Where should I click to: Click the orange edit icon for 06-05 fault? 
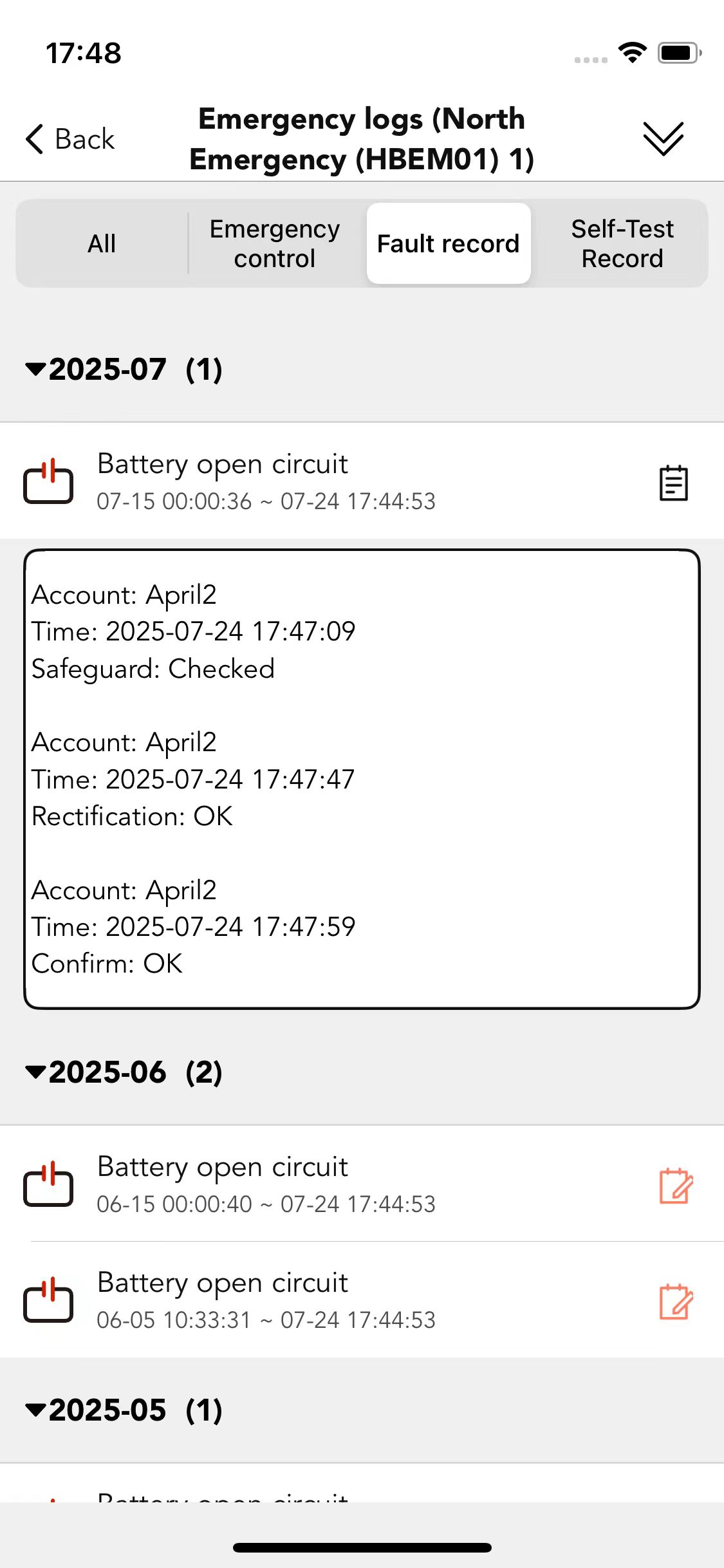[675, 1301]
